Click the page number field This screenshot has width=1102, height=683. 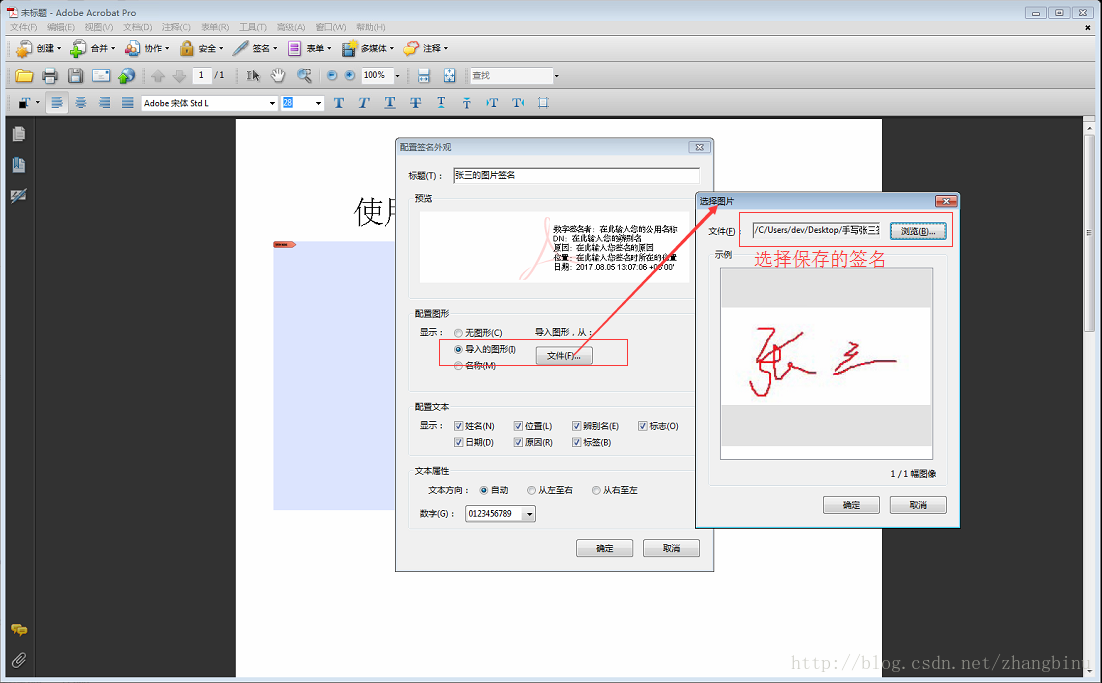pos(202,74)
